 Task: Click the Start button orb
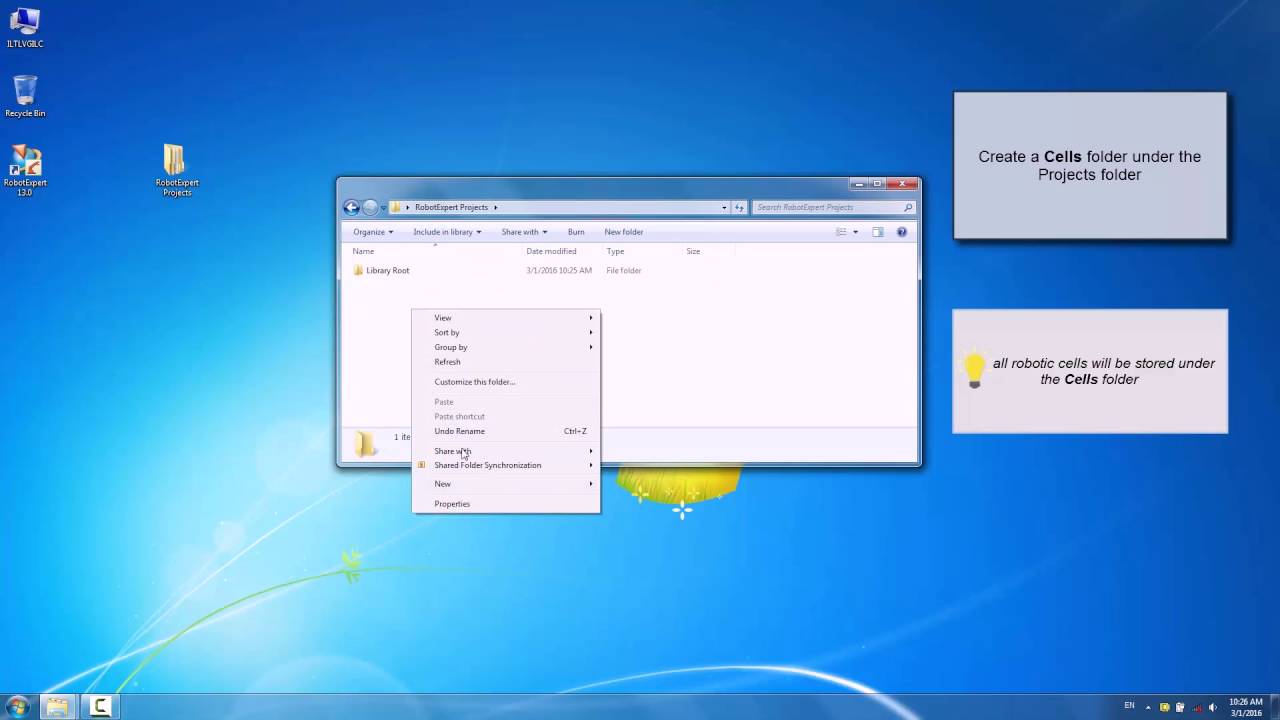(x=17, y=707)
